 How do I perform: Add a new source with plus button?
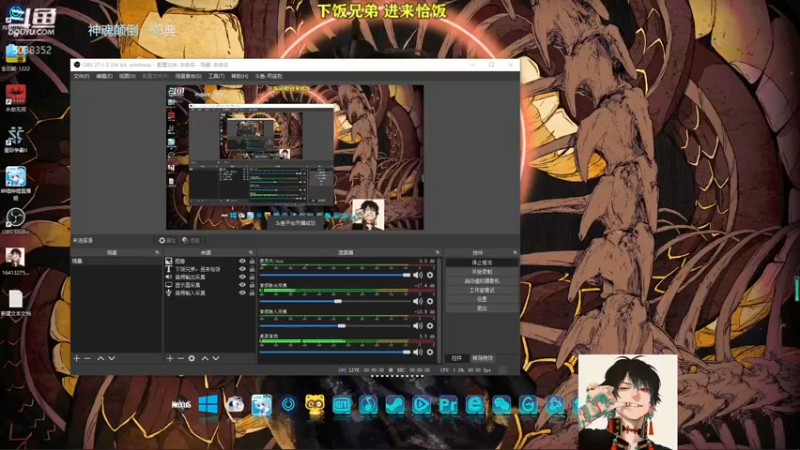[x=170, y=358]
